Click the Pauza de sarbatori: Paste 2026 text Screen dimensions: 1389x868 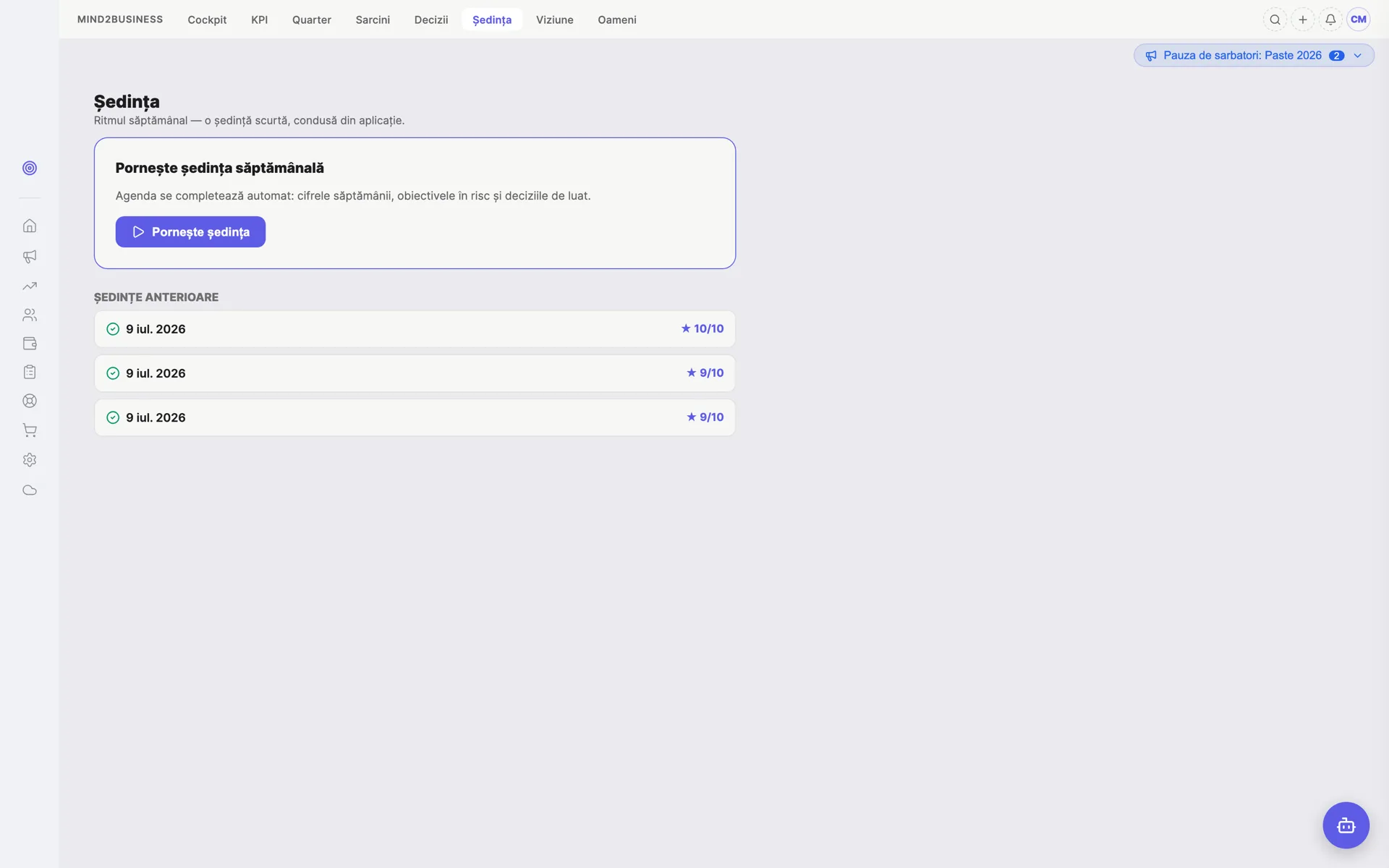point(1242,56)
